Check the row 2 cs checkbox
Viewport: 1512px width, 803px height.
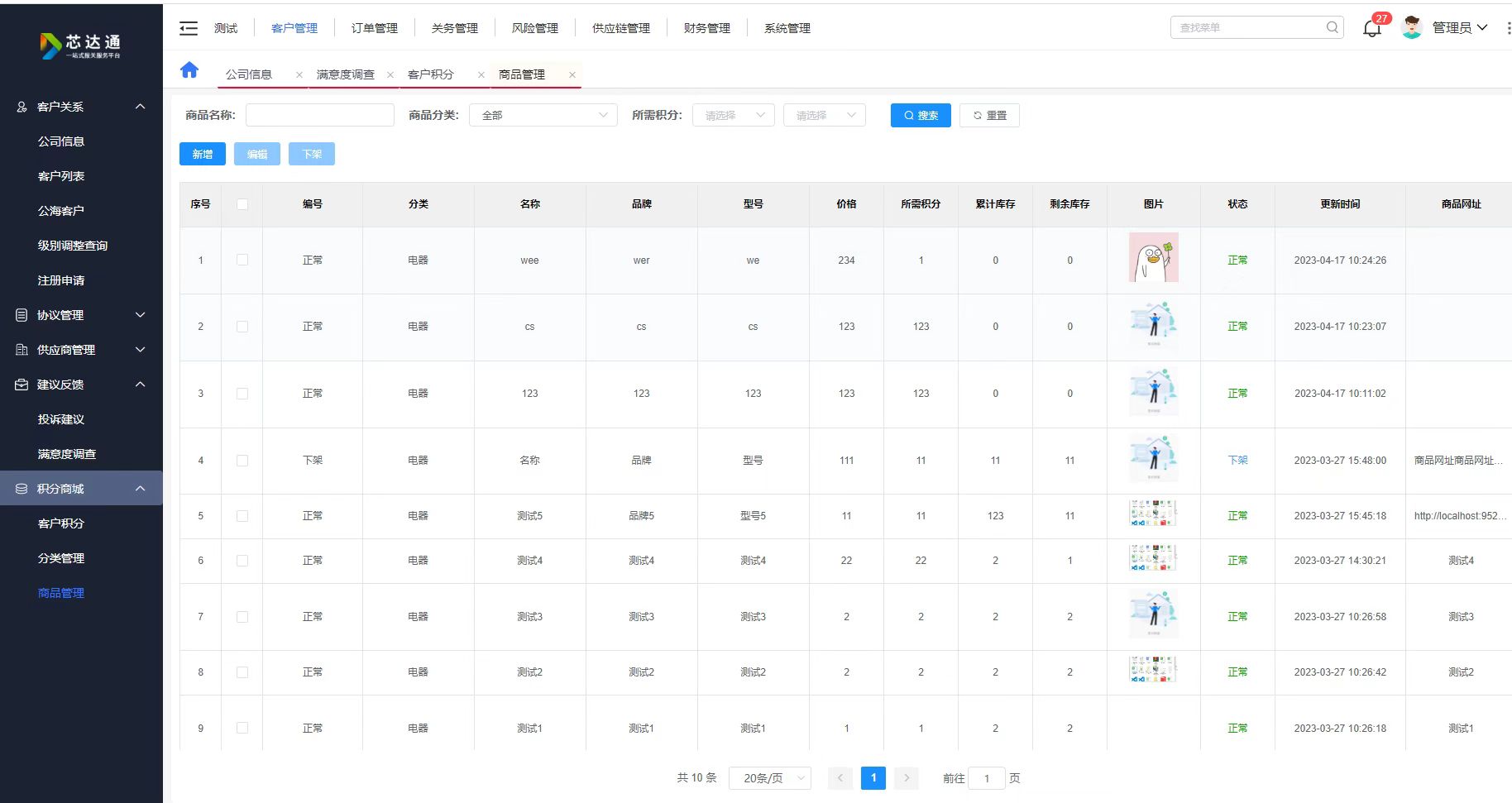point(242,327)
